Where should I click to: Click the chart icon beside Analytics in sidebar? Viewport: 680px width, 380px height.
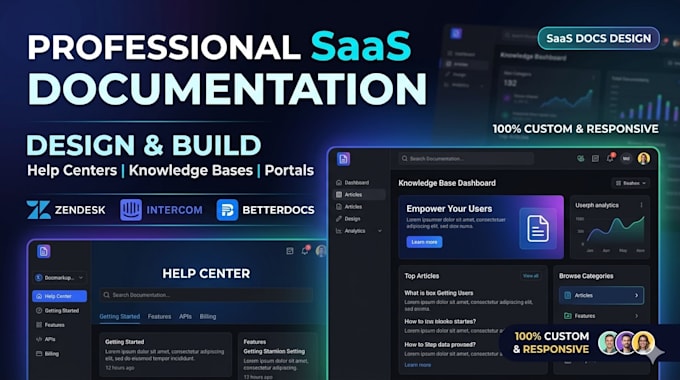pos(339,231)
